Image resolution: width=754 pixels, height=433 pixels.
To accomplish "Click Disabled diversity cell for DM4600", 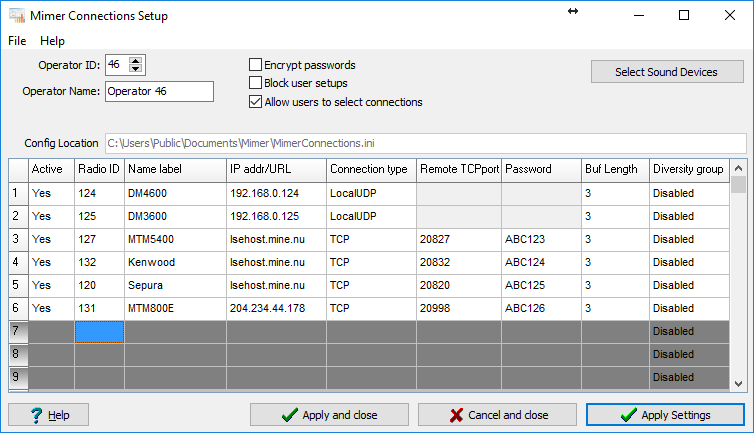I will click(690, 193).
